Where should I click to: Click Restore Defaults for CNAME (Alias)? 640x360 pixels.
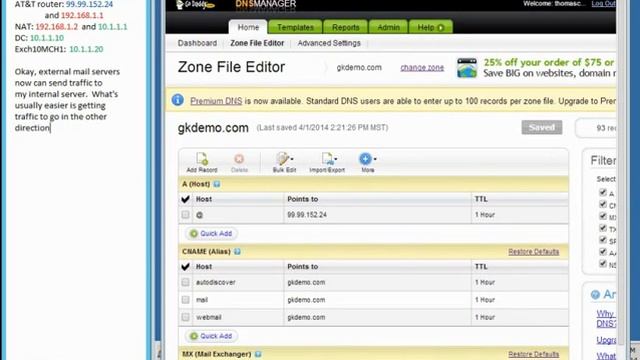(533, 252)
